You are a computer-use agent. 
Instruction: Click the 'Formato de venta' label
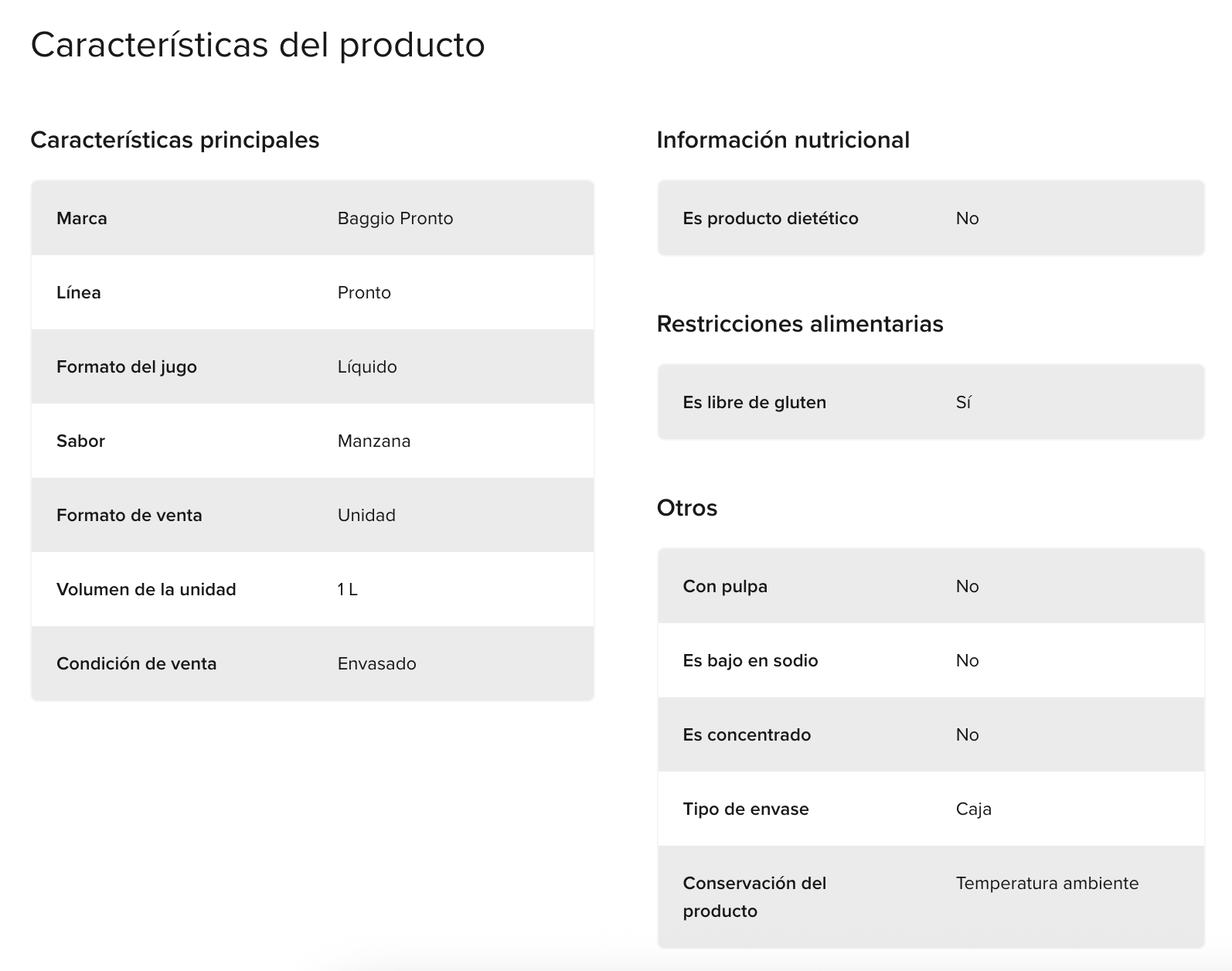coord(129,516)
